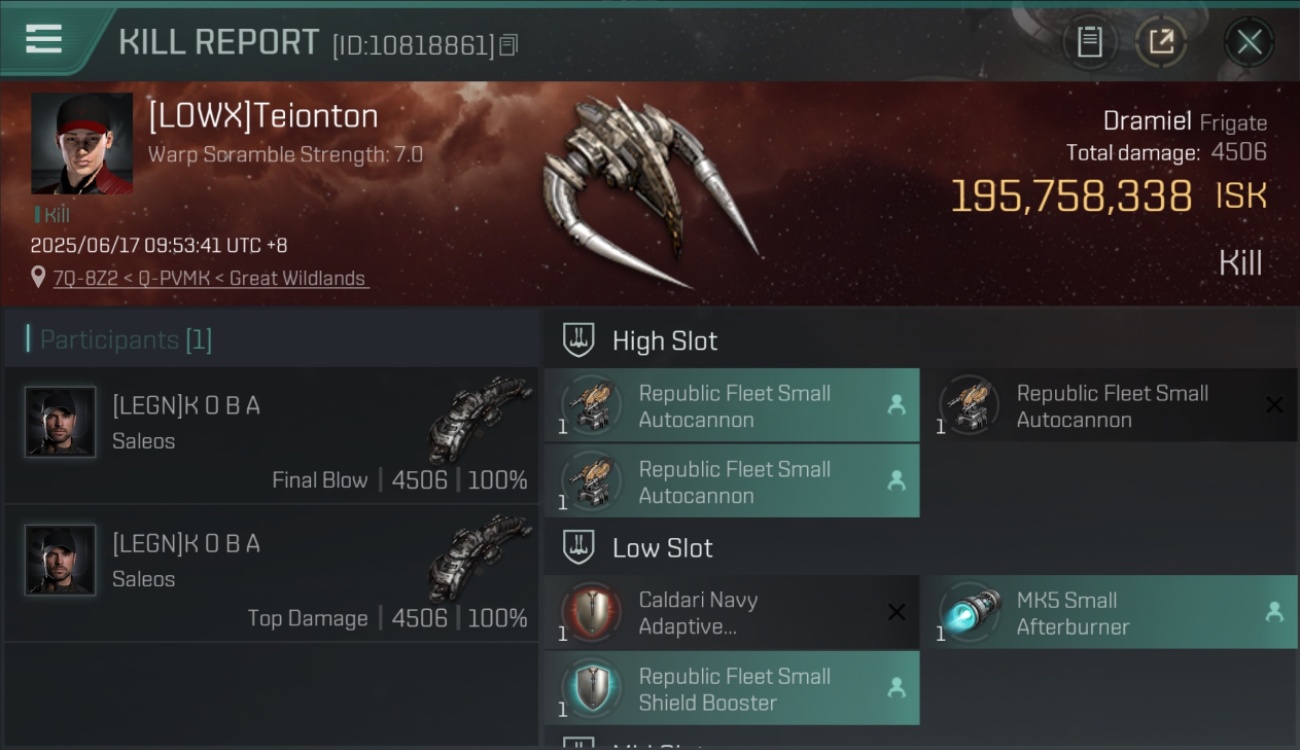Image resolution: width=1300 pixels, height=750 pixels.
Task: Click X on Caldari Navy Adaptive module
Action: tap(897, 612)
